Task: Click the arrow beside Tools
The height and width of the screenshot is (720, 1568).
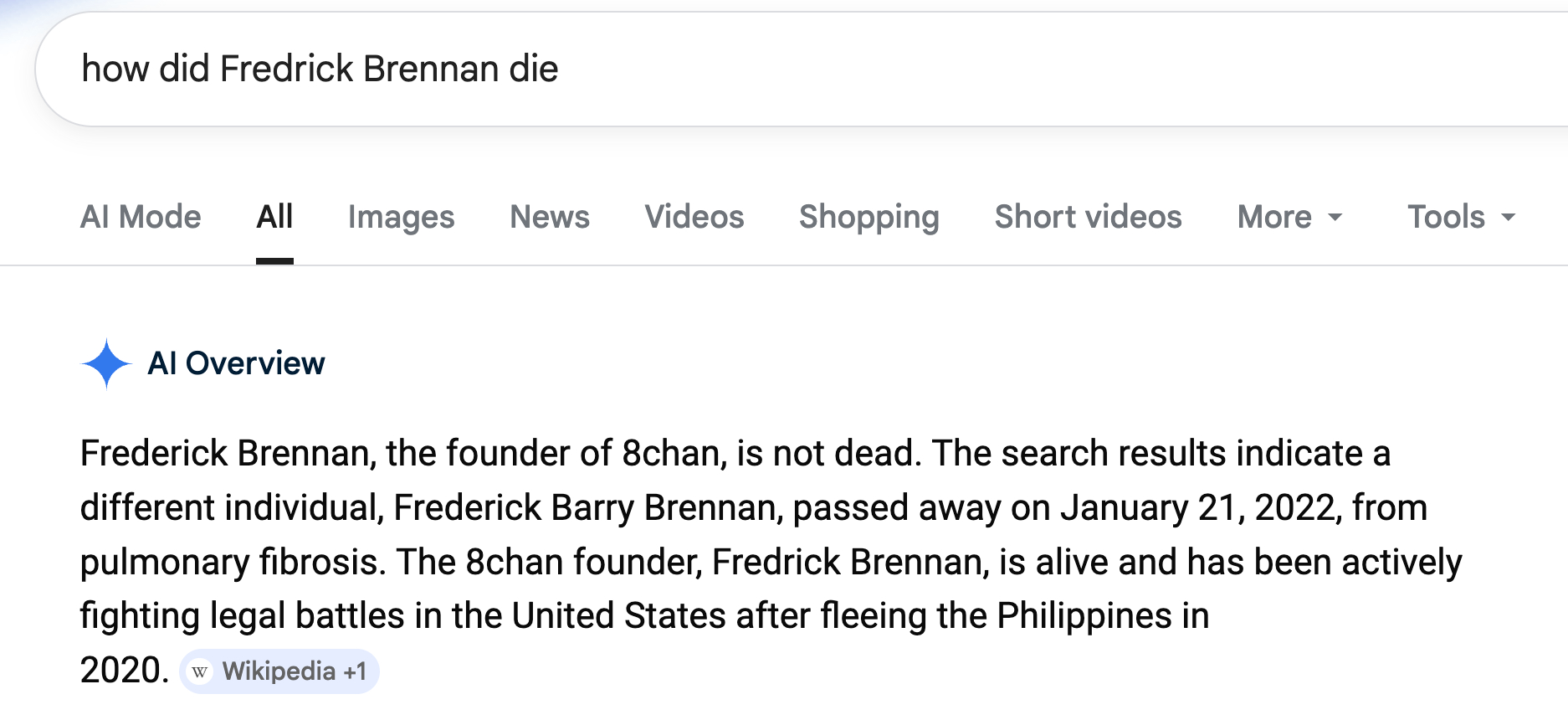Action: [1509, 218]
